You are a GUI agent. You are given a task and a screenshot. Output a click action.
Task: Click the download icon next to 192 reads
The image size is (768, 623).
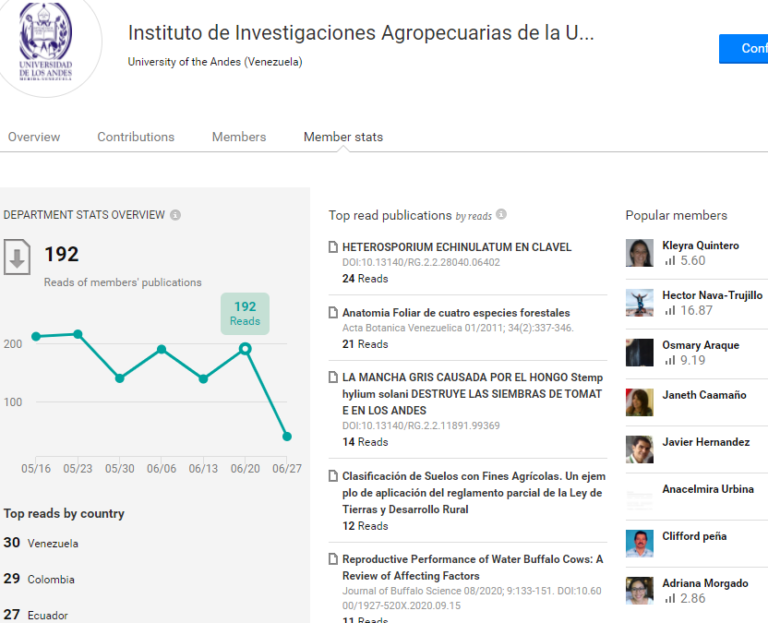[x=17, y=257]
